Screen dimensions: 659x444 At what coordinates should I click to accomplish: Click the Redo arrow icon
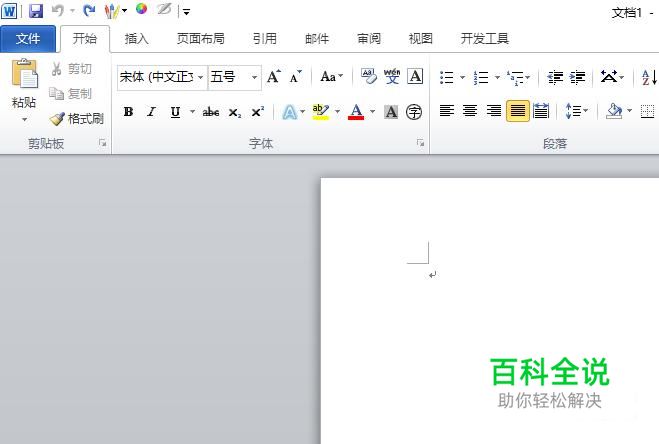(x=89, y=11)
